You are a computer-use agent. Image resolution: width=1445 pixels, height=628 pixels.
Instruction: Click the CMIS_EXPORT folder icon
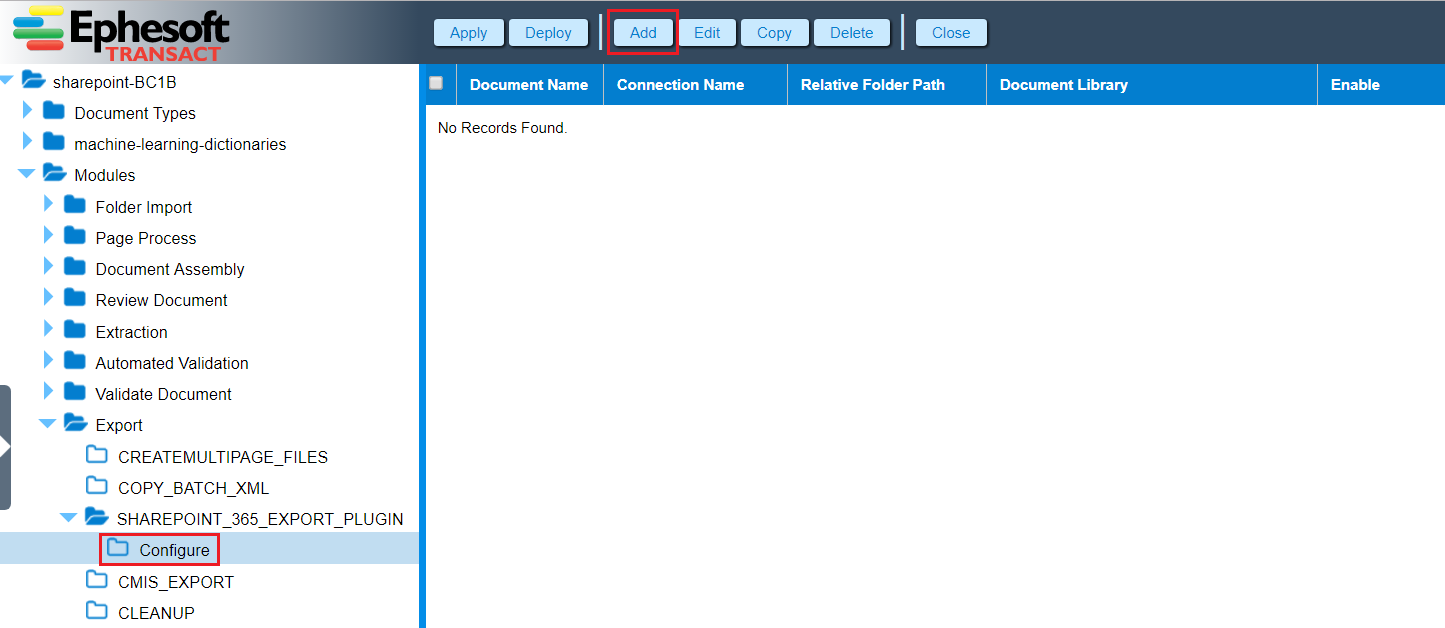[x=97, y=580]
